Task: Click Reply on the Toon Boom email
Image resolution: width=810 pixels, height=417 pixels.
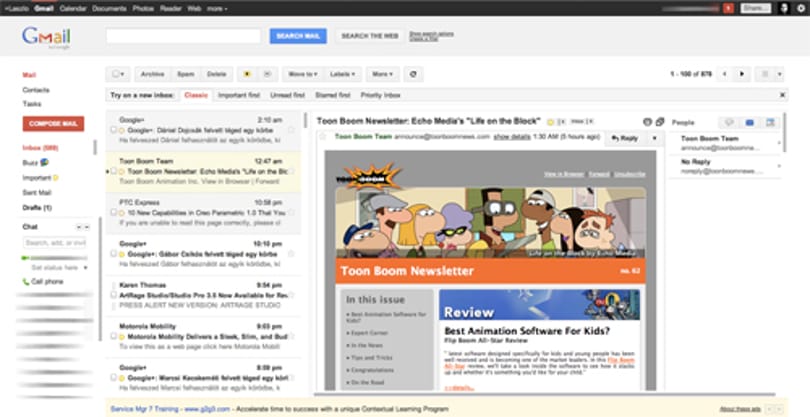Action: tap(625, 138)
